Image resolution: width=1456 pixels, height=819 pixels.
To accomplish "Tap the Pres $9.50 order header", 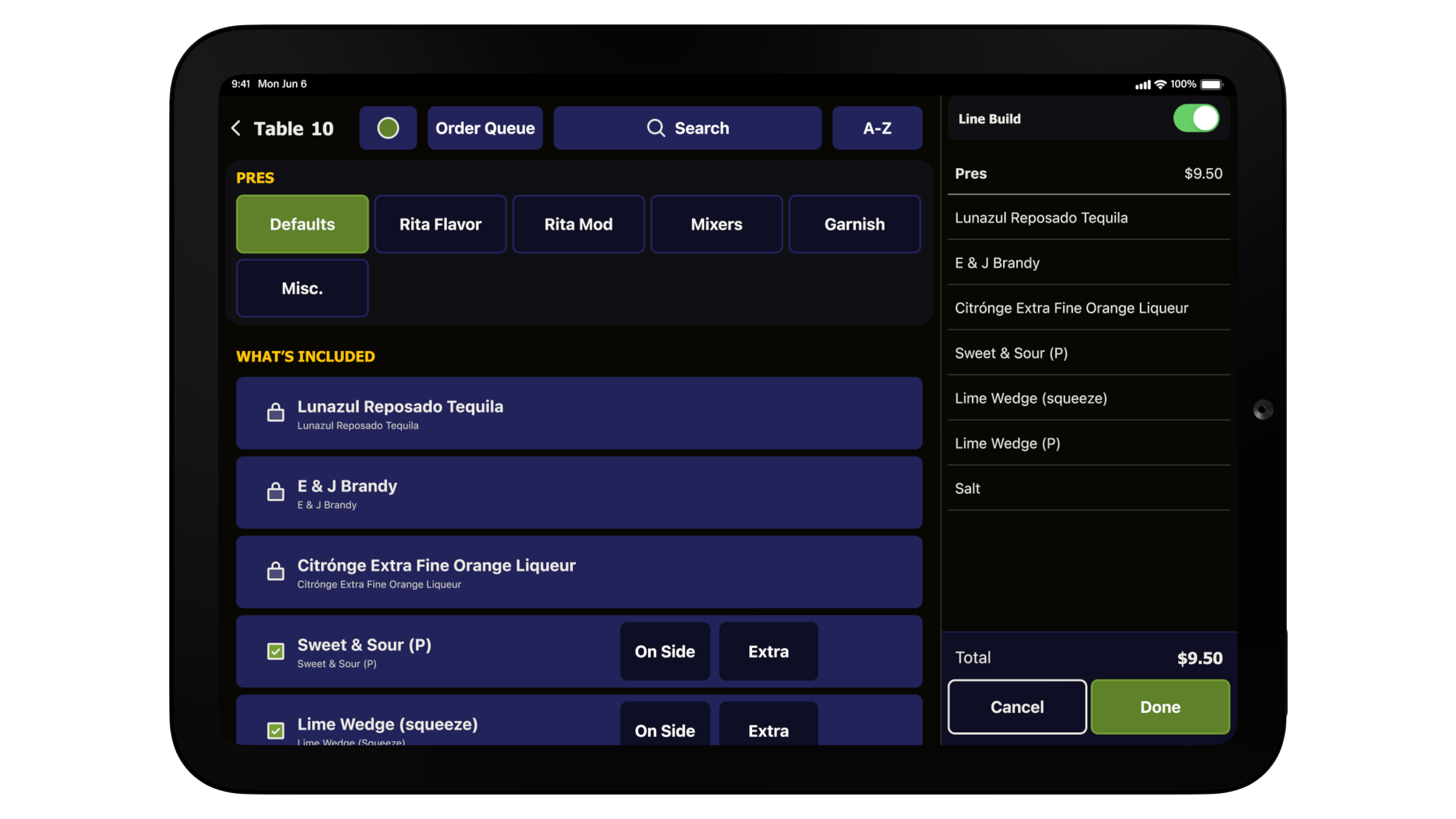I will pos(1089,174).
